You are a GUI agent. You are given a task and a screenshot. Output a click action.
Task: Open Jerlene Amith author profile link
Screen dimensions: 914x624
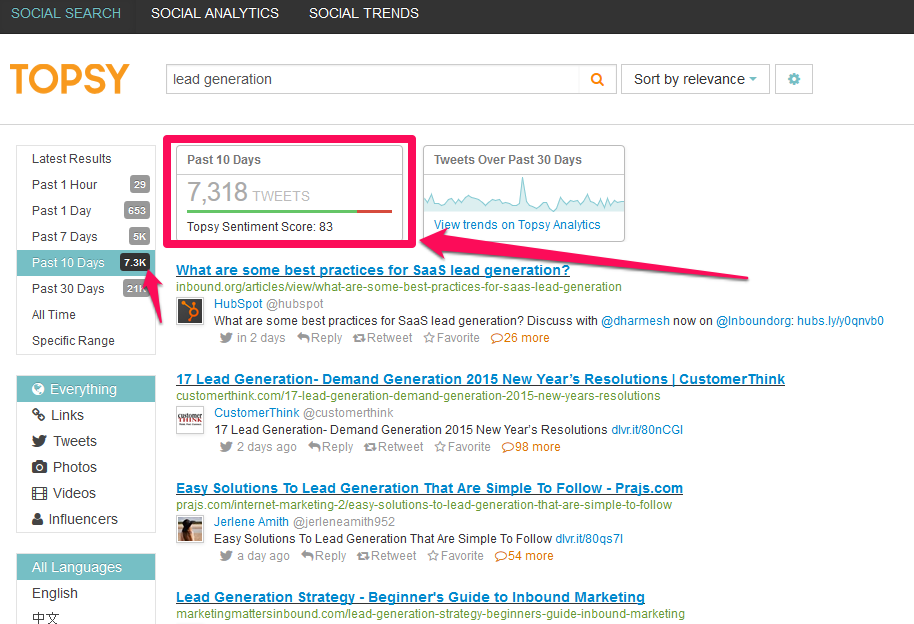pos(251,522)
